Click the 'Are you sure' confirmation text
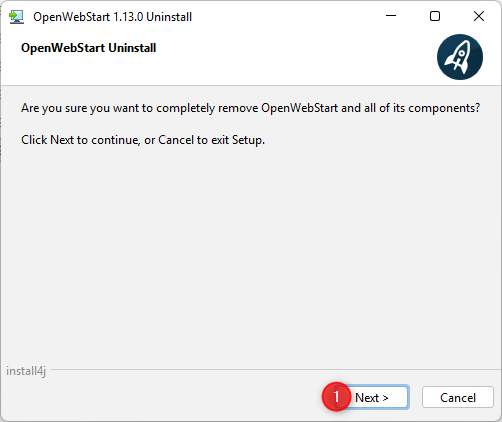 click(x=250, y=108)
